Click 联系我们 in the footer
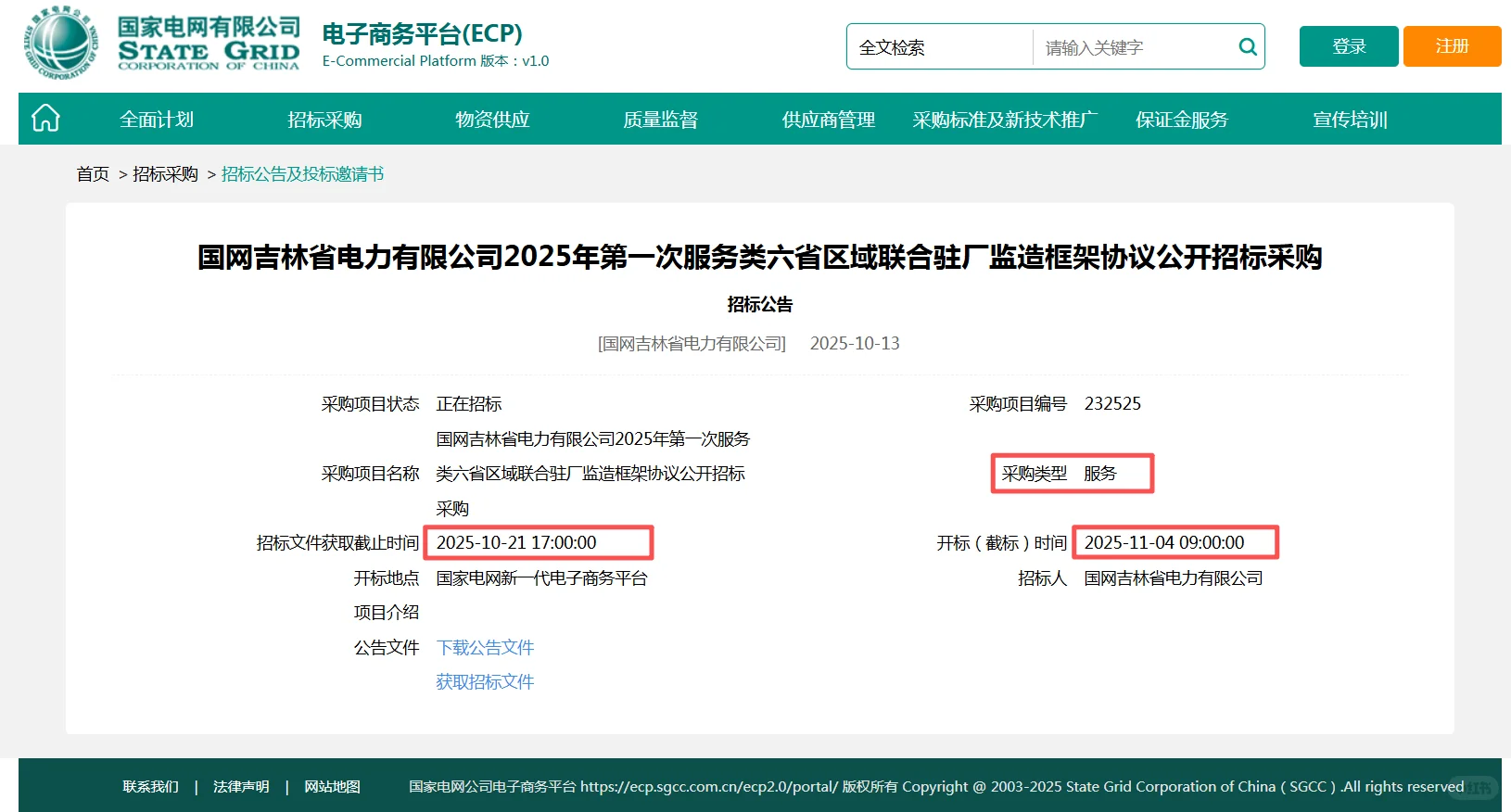This screenshot has height=812, width=1511. coord(150,787)
